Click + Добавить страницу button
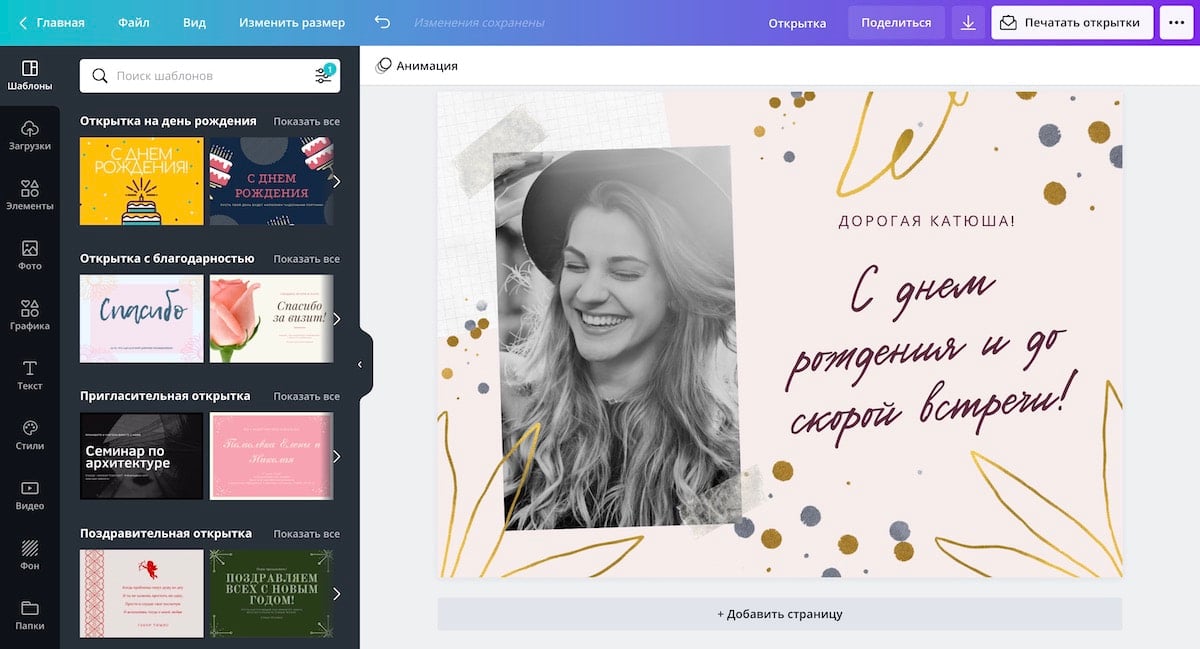 point(780,614)
